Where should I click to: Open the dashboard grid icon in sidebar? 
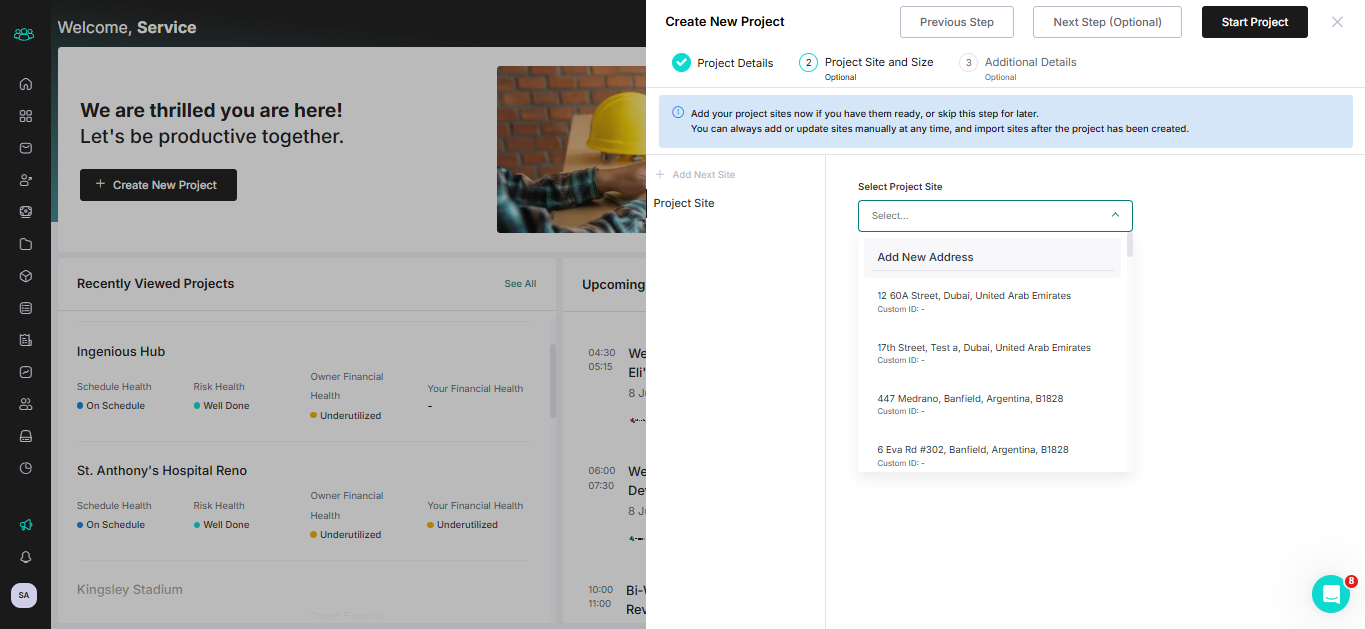pos(26,116)
